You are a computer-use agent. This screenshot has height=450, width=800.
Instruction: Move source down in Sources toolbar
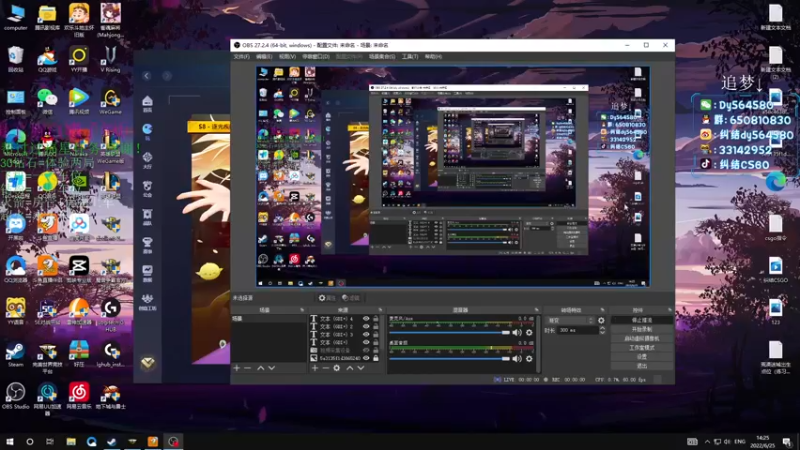[361, 368]
